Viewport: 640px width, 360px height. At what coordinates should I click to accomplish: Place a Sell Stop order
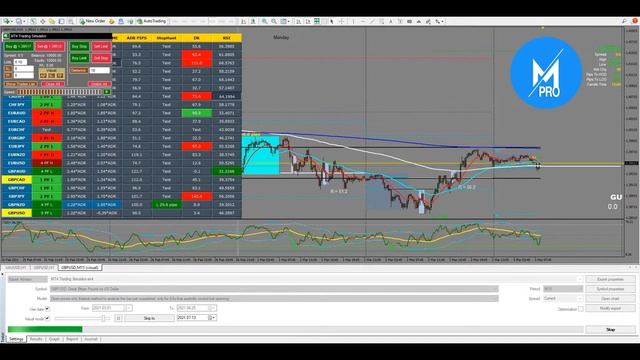[x=102, y=58]
